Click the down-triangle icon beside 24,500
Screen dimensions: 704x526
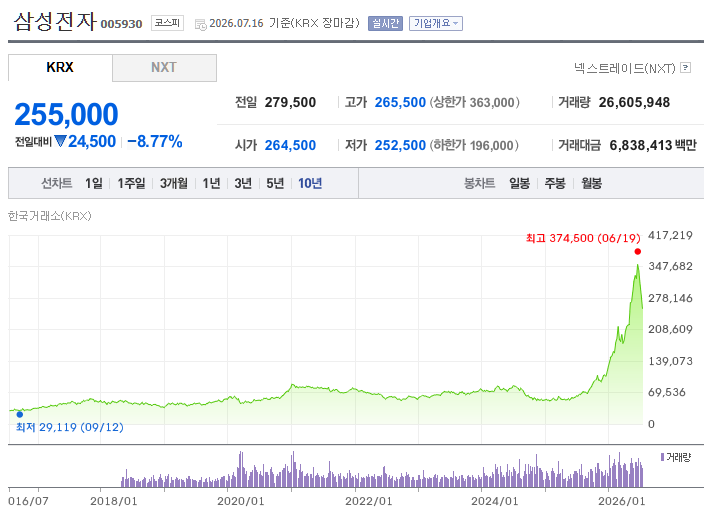tap(60, 141)
